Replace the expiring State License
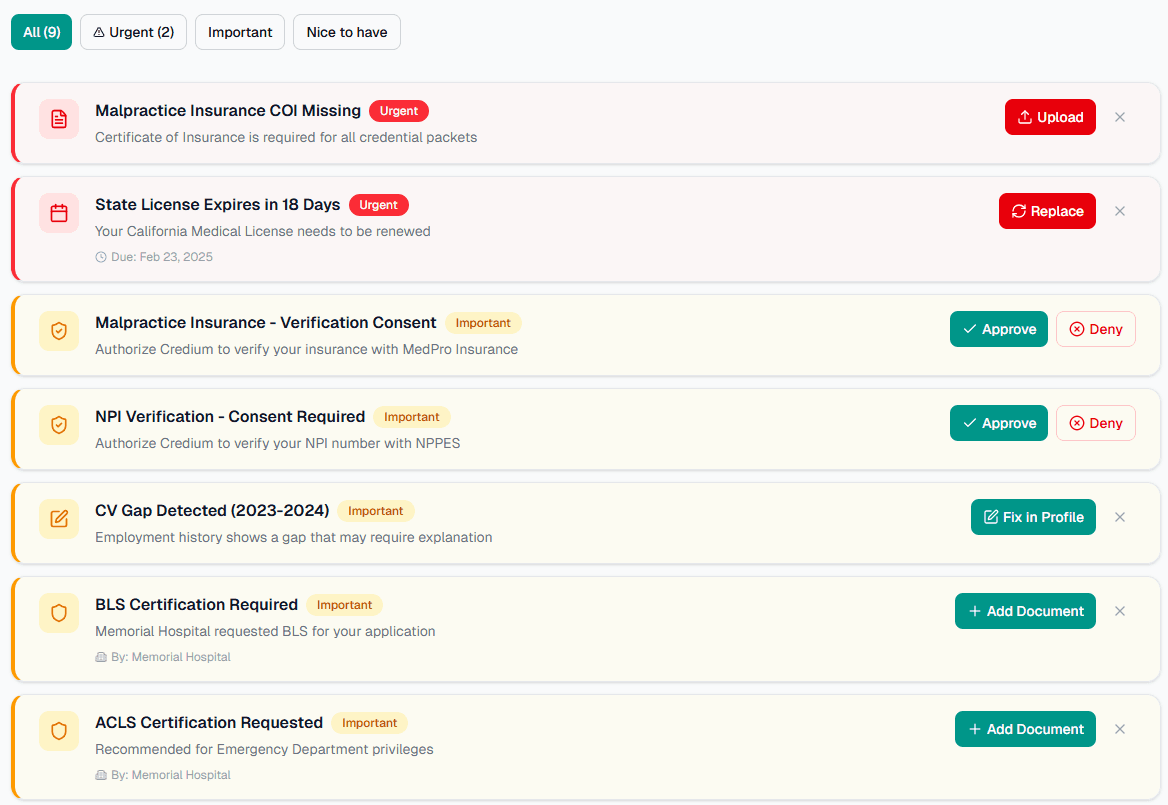Viewport: 1168px width, 805px height. (x=1047, y=211)
